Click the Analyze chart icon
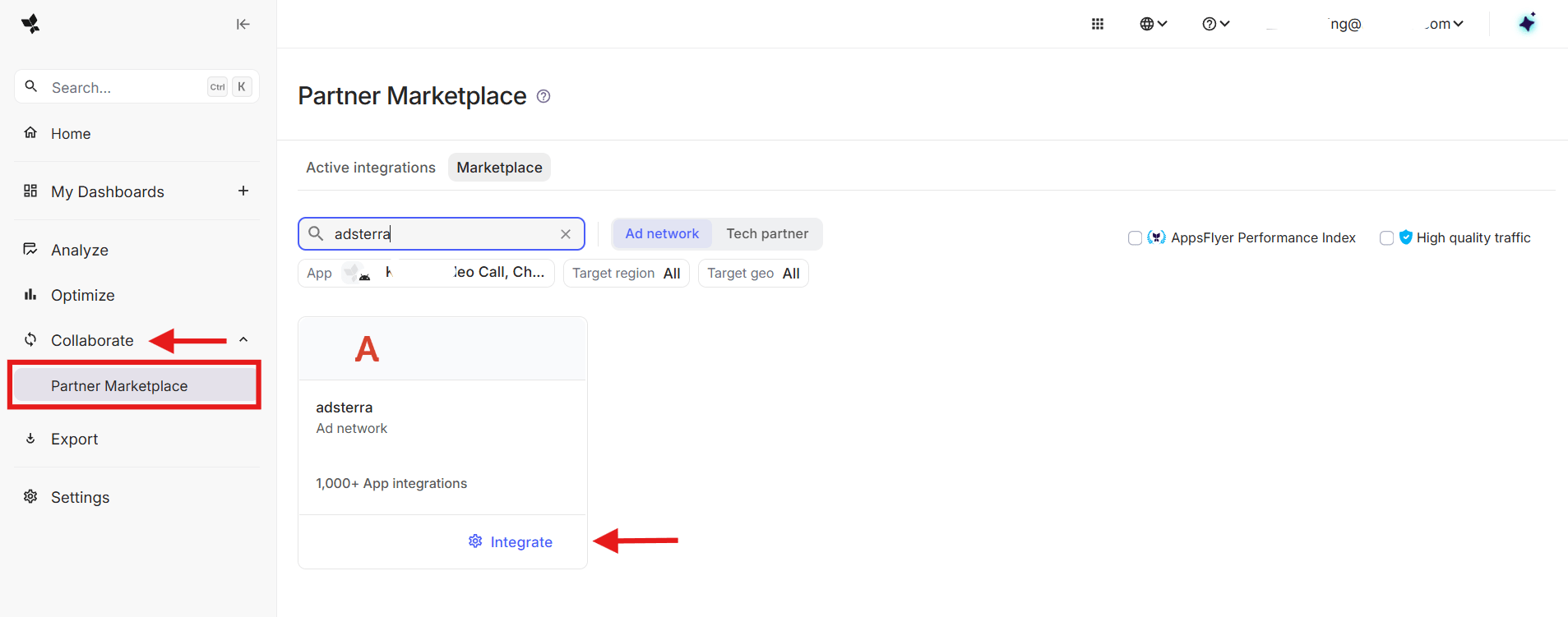This screenshot has width=1568, height=617. [30, 249]
